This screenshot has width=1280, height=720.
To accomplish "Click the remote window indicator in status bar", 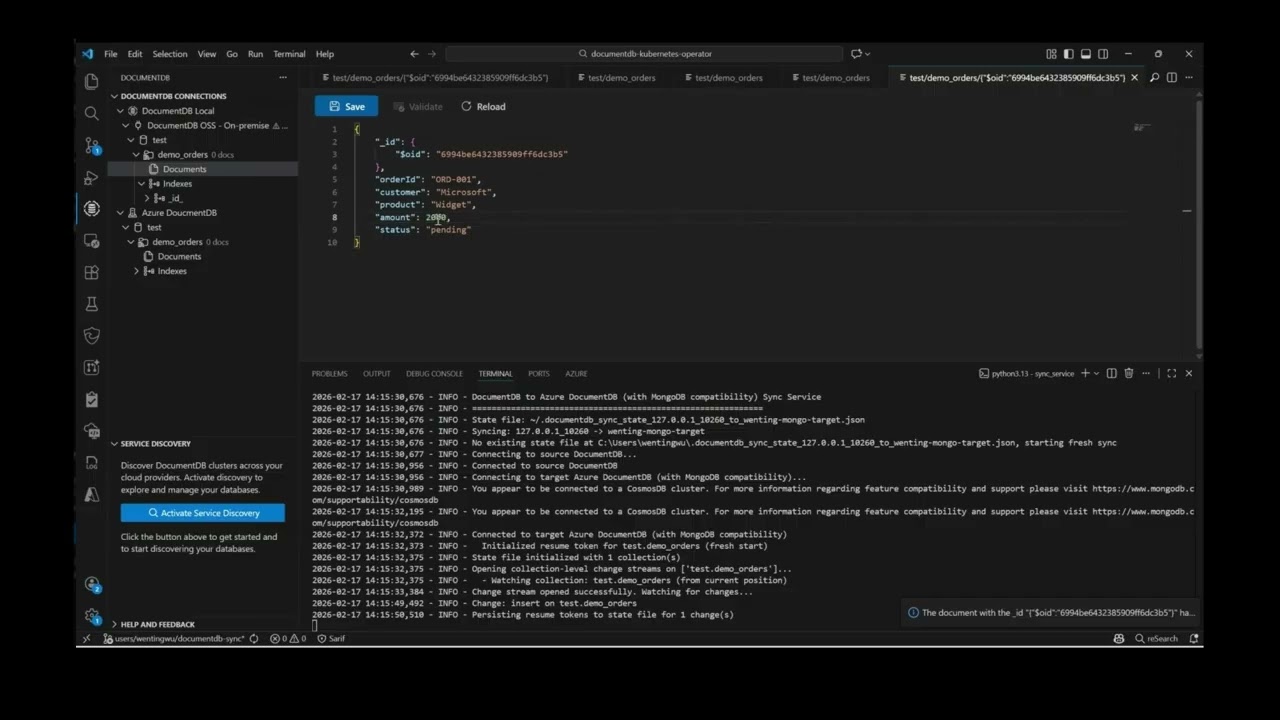I will (x=86, y=638).
